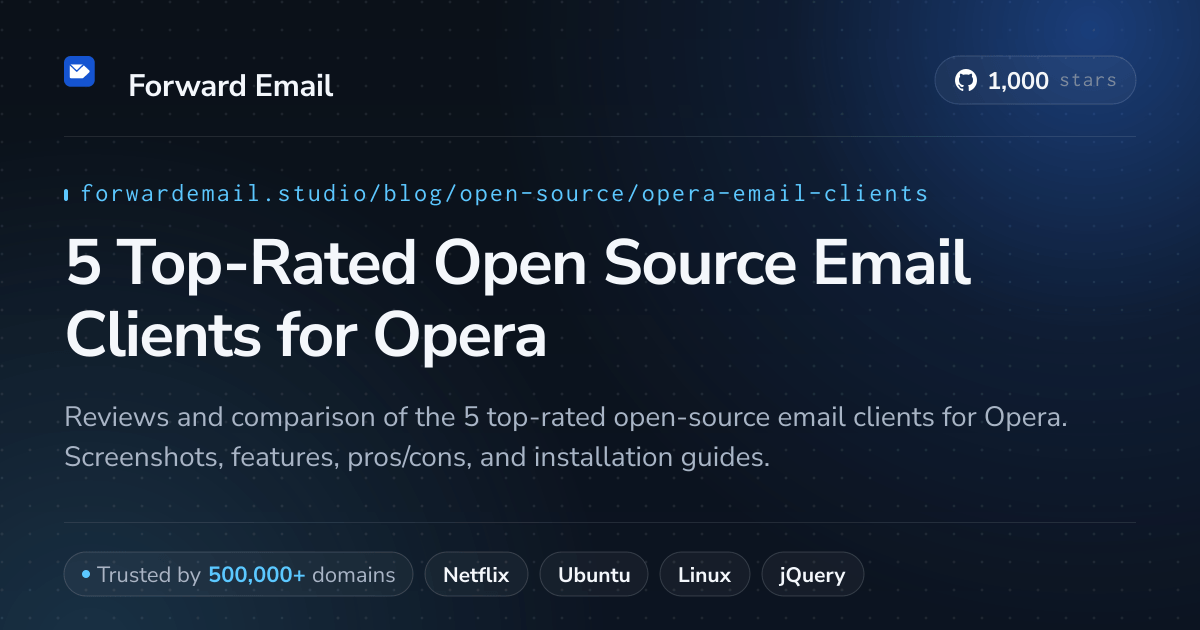The image size is (1200, 630).
Task: Click the description paragraph starting with Reviews
Action: click(x=566, y=437)
